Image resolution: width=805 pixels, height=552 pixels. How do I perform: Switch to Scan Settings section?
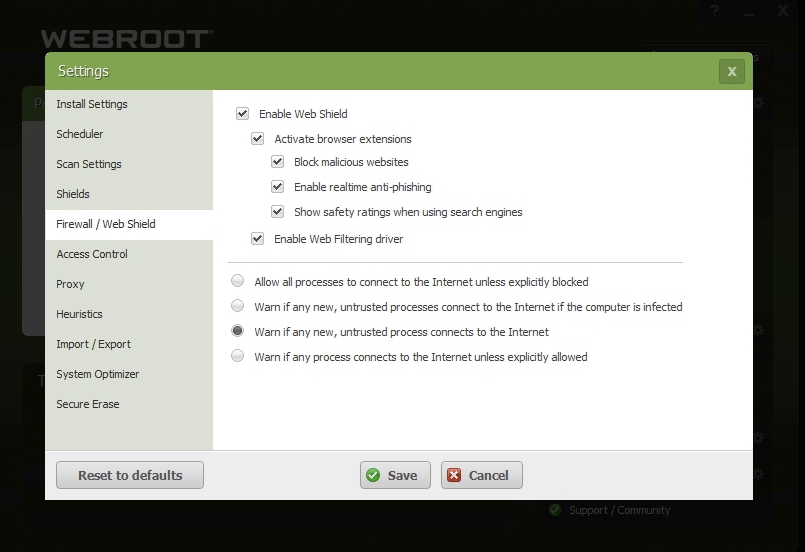click(129, 164)
